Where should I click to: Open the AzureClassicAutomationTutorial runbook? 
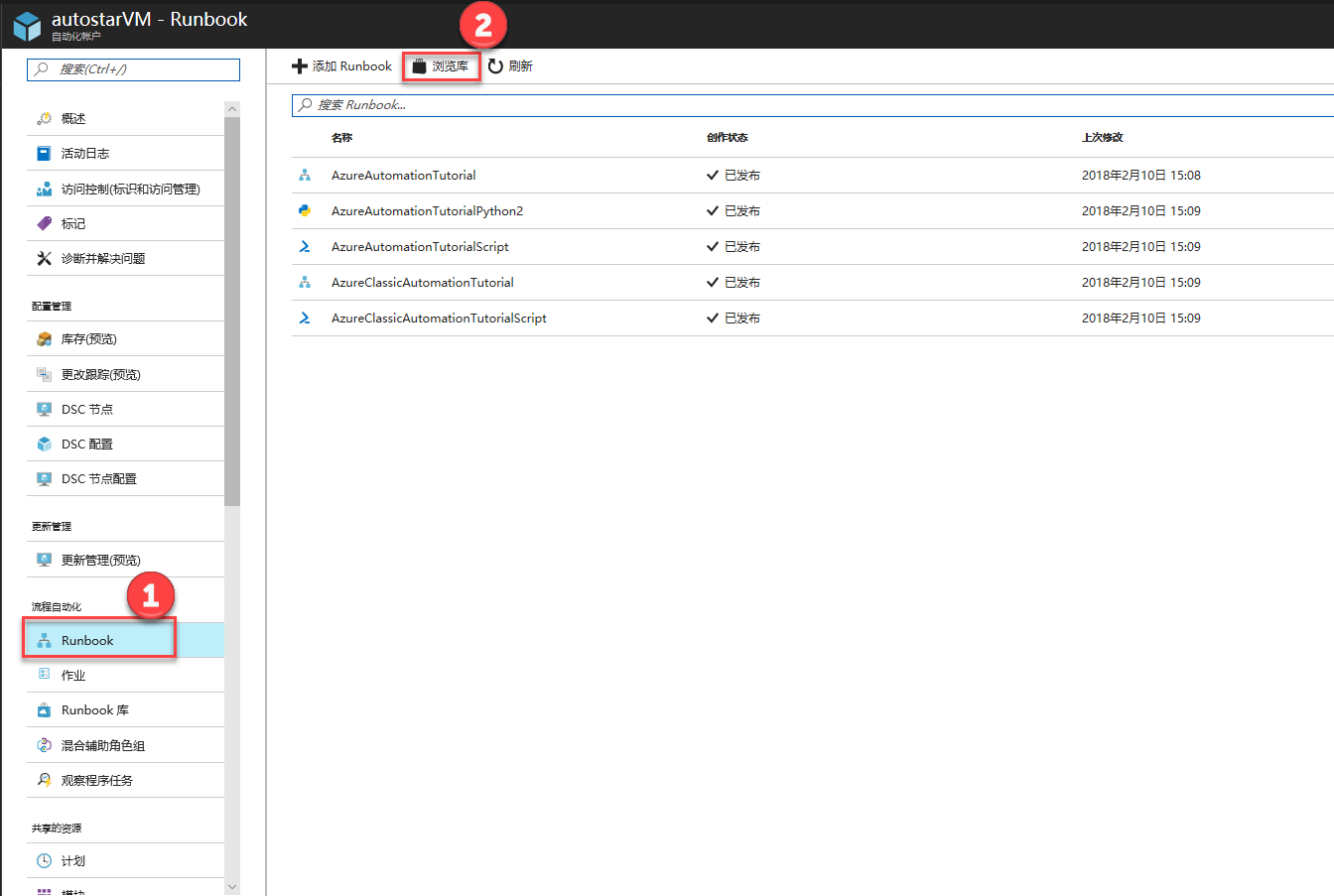coord(423,283)
